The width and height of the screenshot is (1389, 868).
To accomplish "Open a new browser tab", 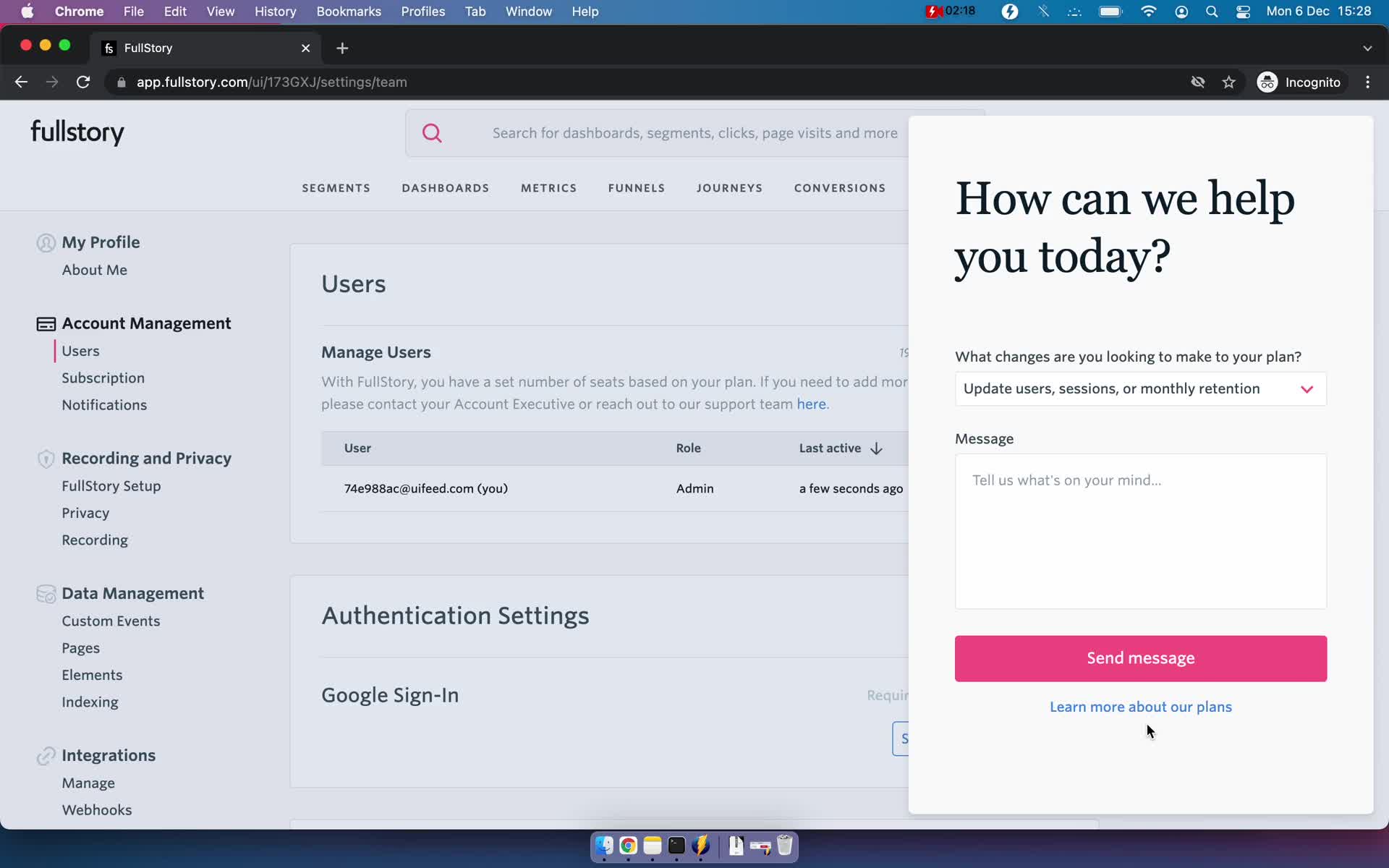I will pyautogui.click(x=342, y=48).
